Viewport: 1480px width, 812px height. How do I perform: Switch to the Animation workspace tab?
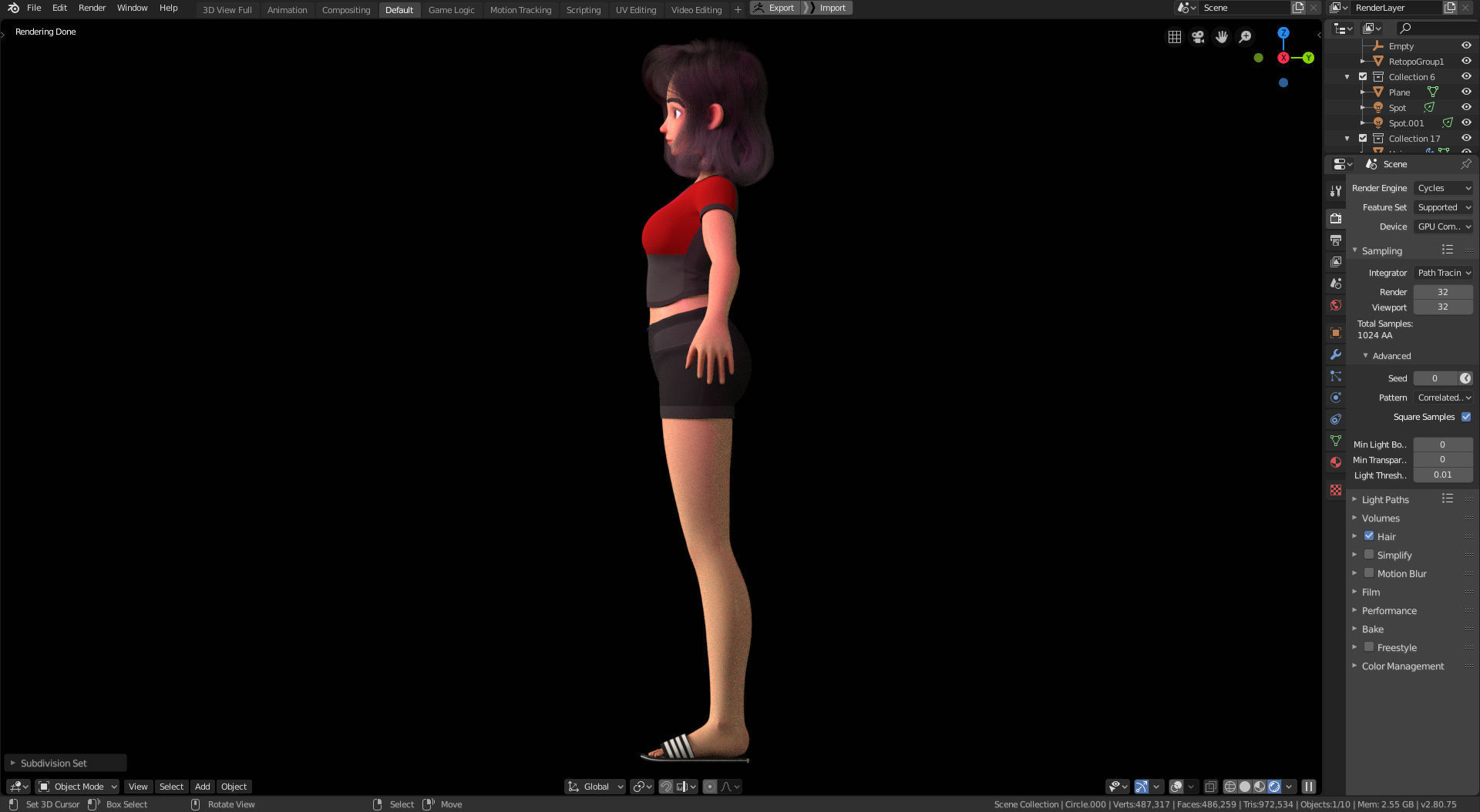tap(287, 9)
